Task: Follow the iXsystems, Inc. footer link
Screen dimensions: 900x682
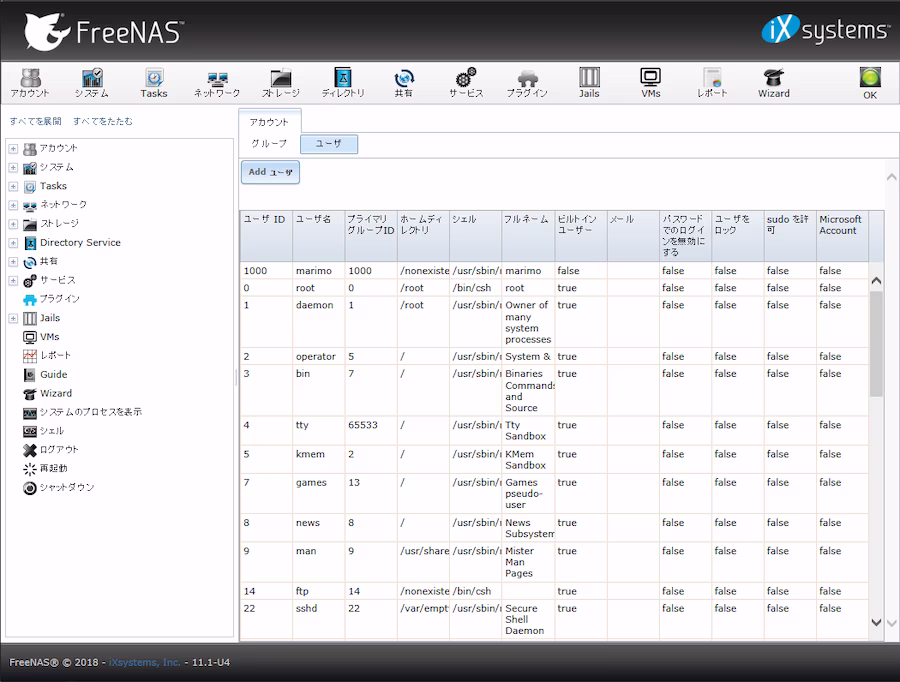Action: 145,662
